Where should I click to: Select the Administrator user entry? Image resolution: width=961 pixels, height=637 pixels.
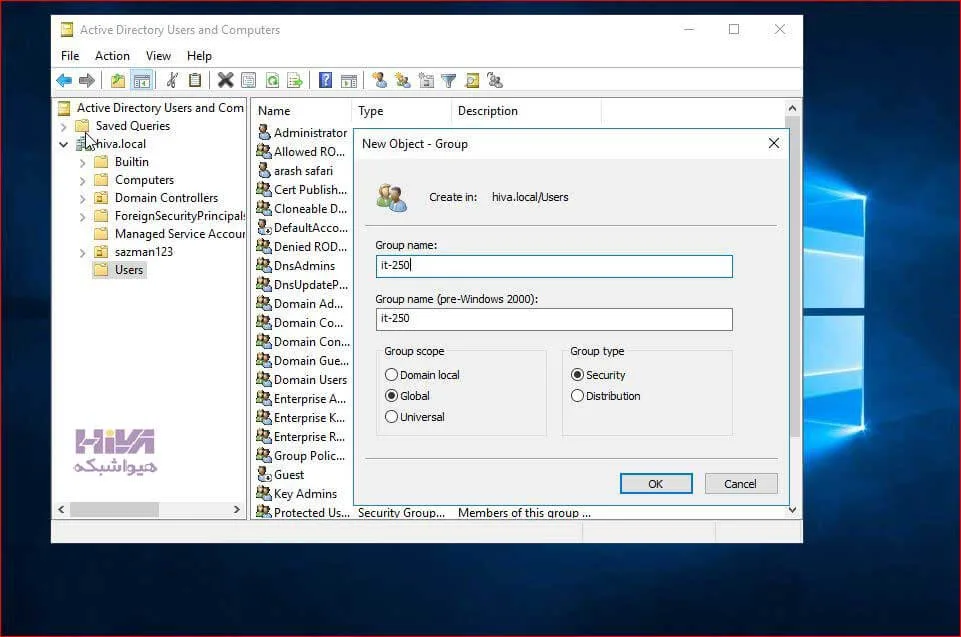pyautogui.click(x=302, y=132)
